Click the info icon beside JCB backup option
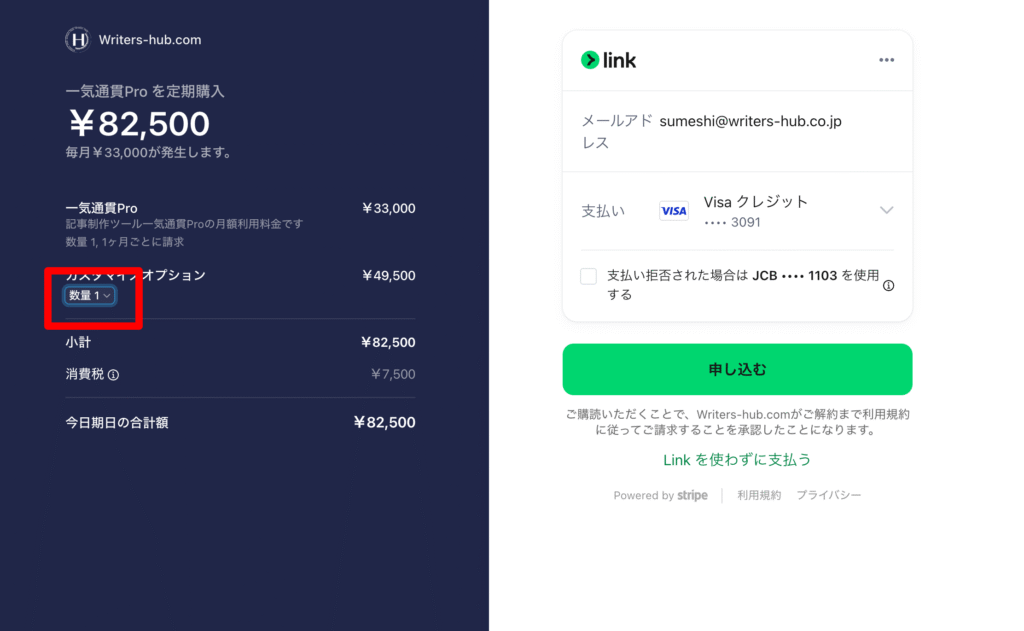This screenshot has height=631, width=1024. [888, 285]
